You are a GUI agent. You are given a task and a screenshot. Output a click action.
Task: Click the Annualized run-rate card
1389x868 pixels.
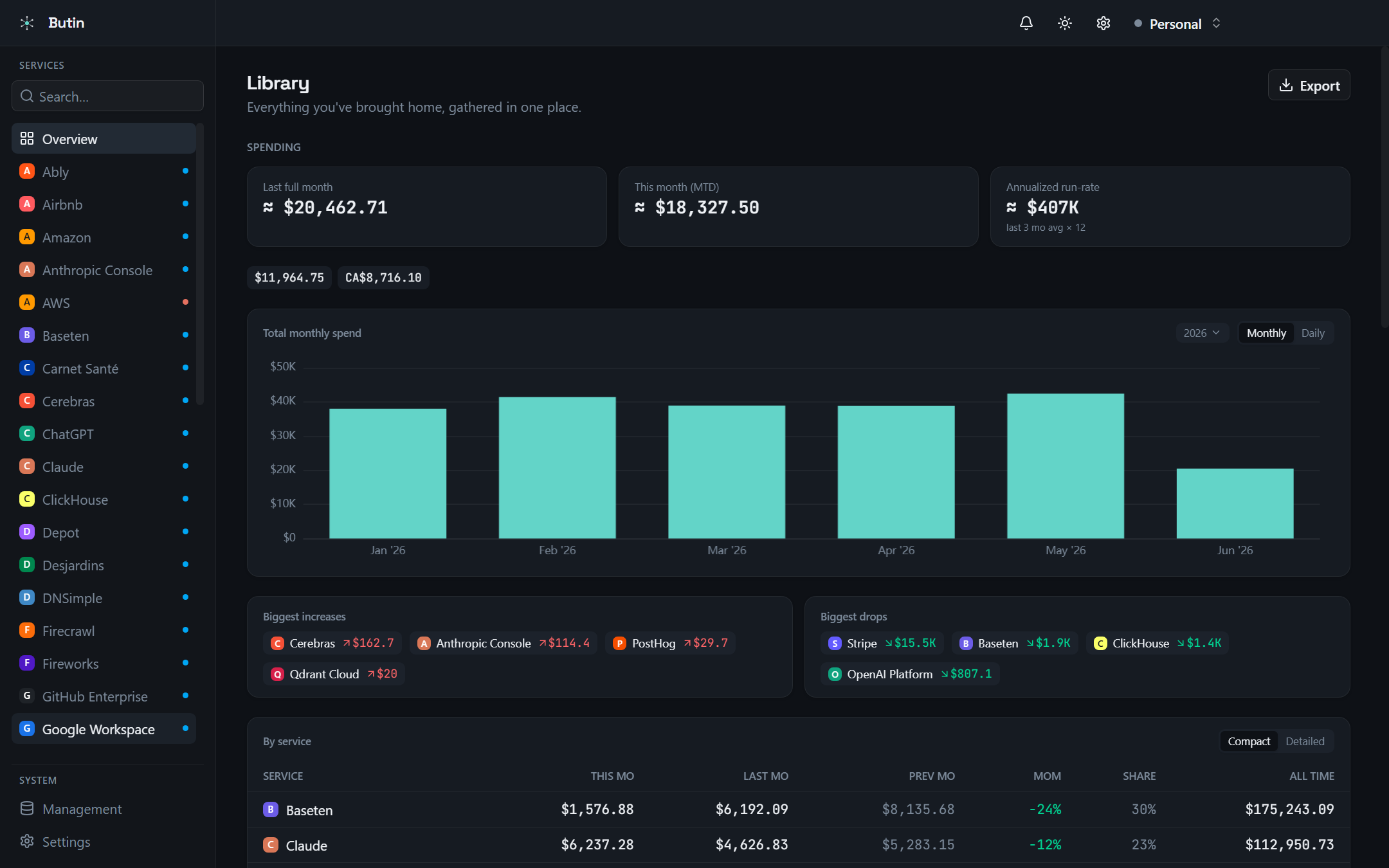[x=1170, y=206]
